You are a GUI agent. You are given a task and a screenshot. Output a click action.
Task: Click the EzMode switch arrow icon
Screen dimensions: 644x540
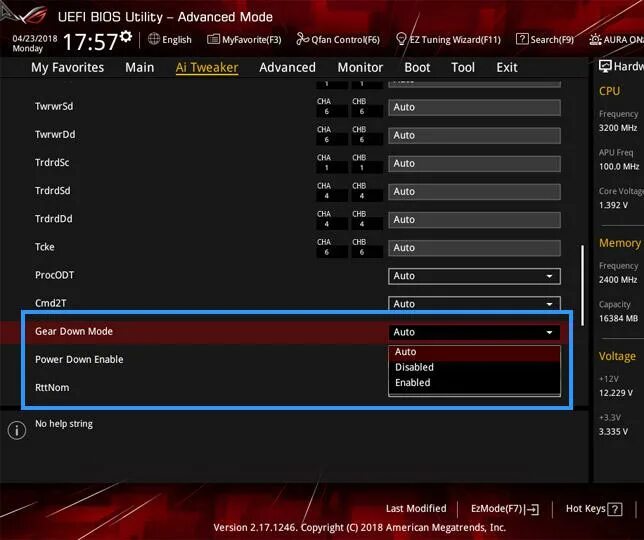[533, 510]
